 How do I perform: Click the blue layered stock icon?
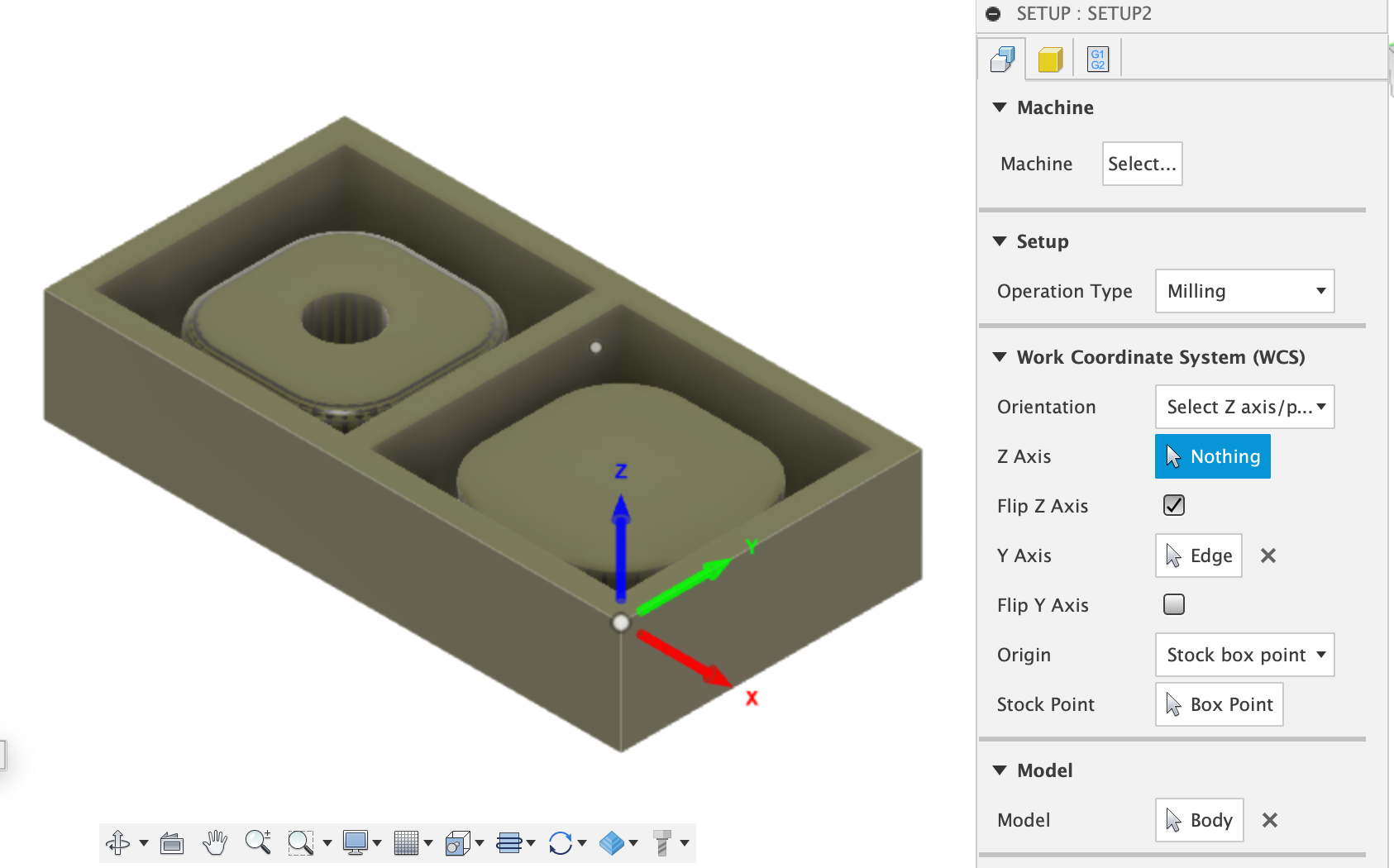[x=612, y=842]
